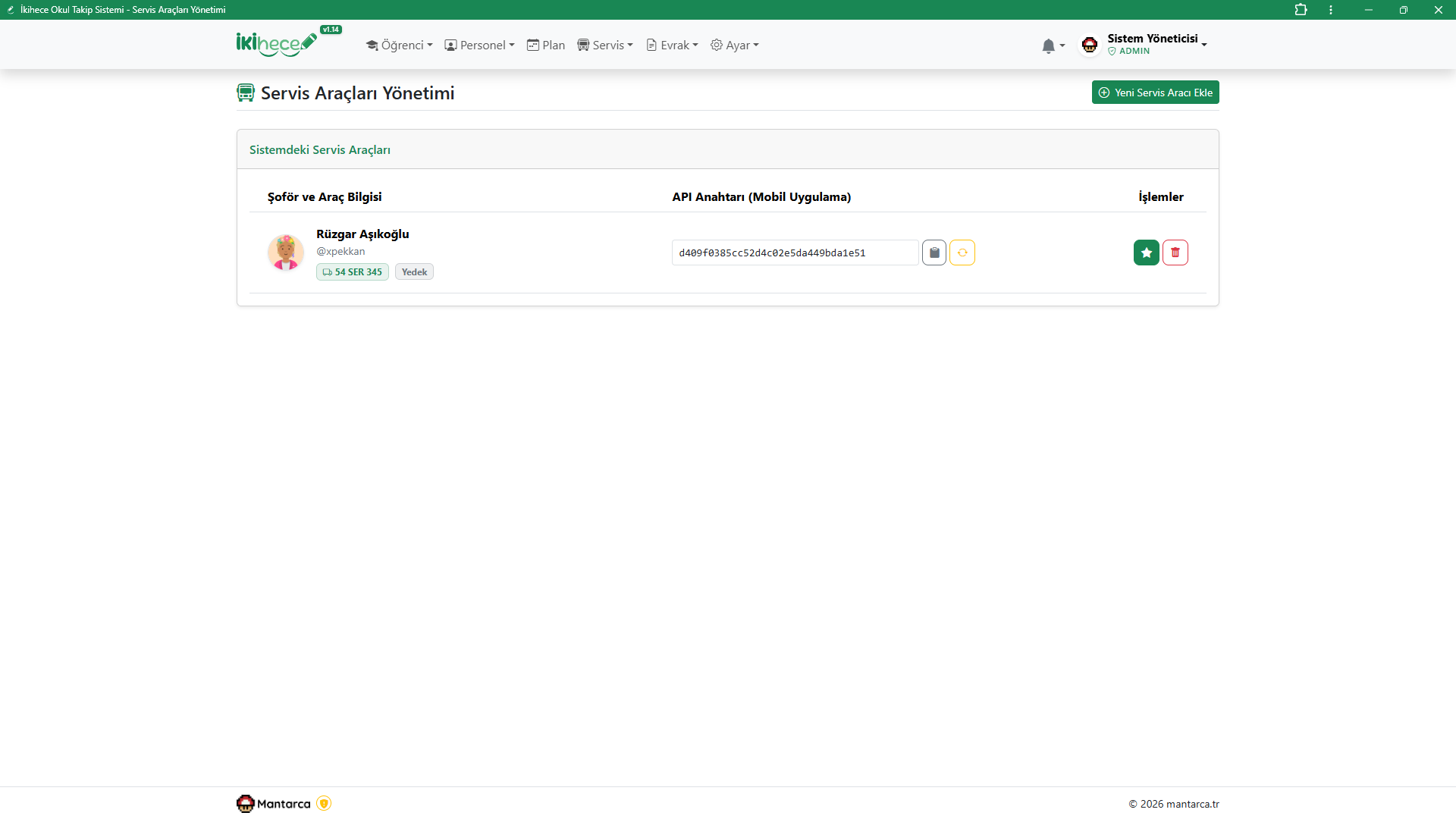Open the Plan menu item
The image size is (1456, 819).
546,45
